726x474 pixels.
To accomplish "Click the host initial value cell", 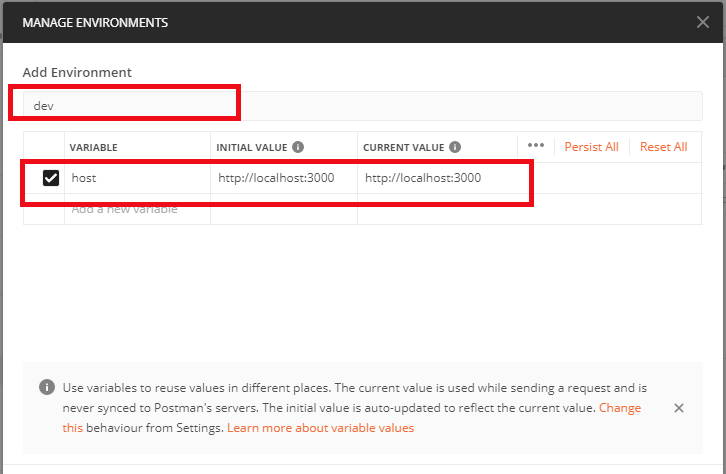I will tap(282, 178).
